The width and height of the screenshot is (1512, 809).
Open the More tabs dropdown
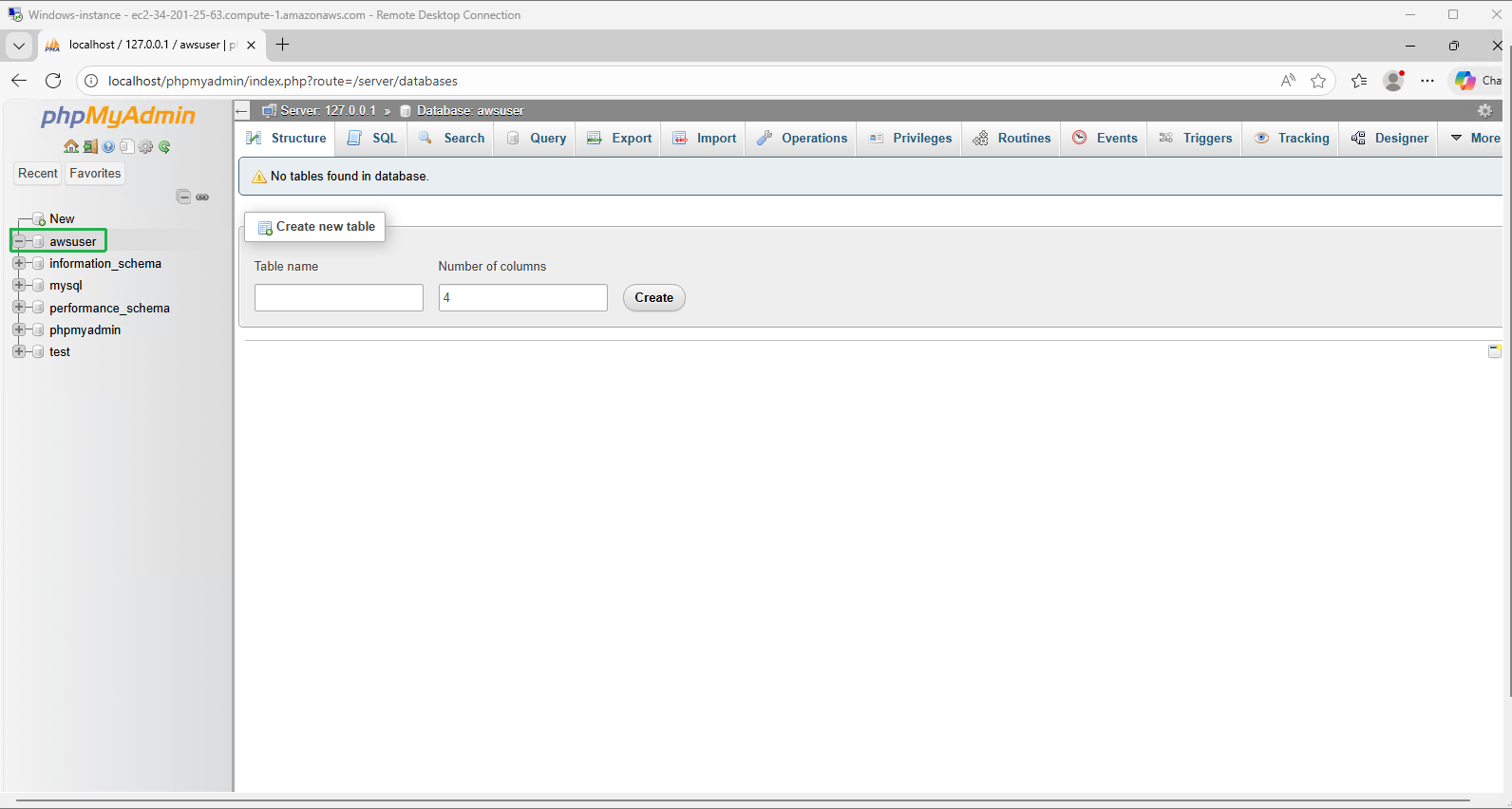[x=1475, y=138]
